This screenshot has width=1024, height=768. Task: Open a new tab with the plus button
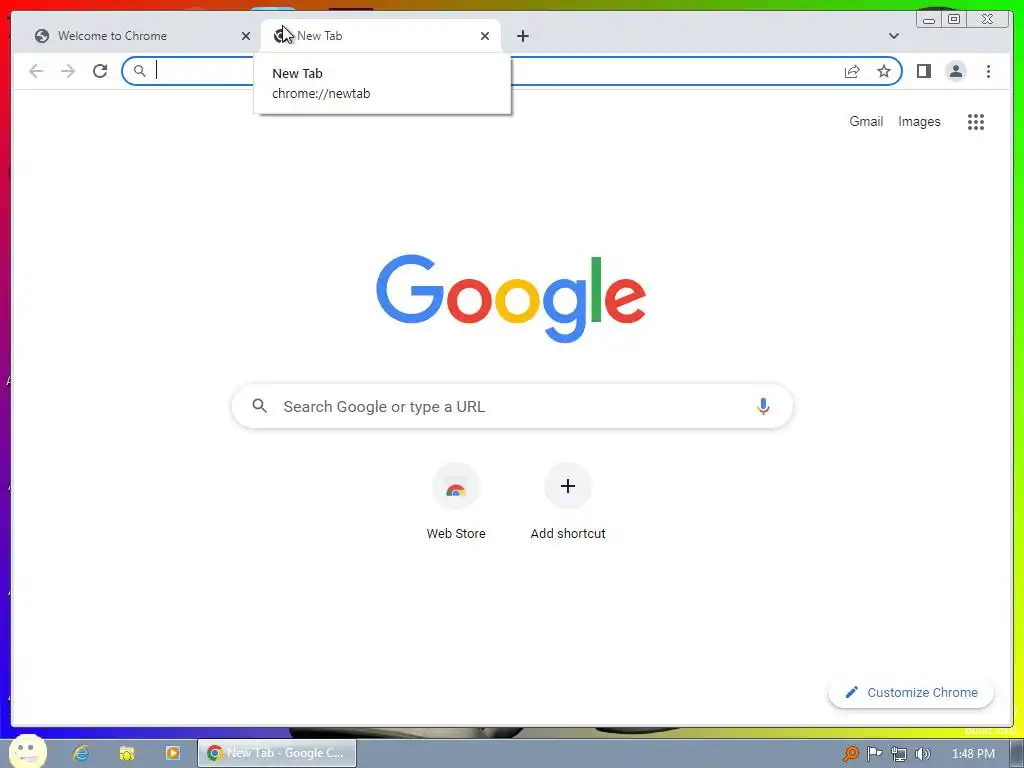522,36
